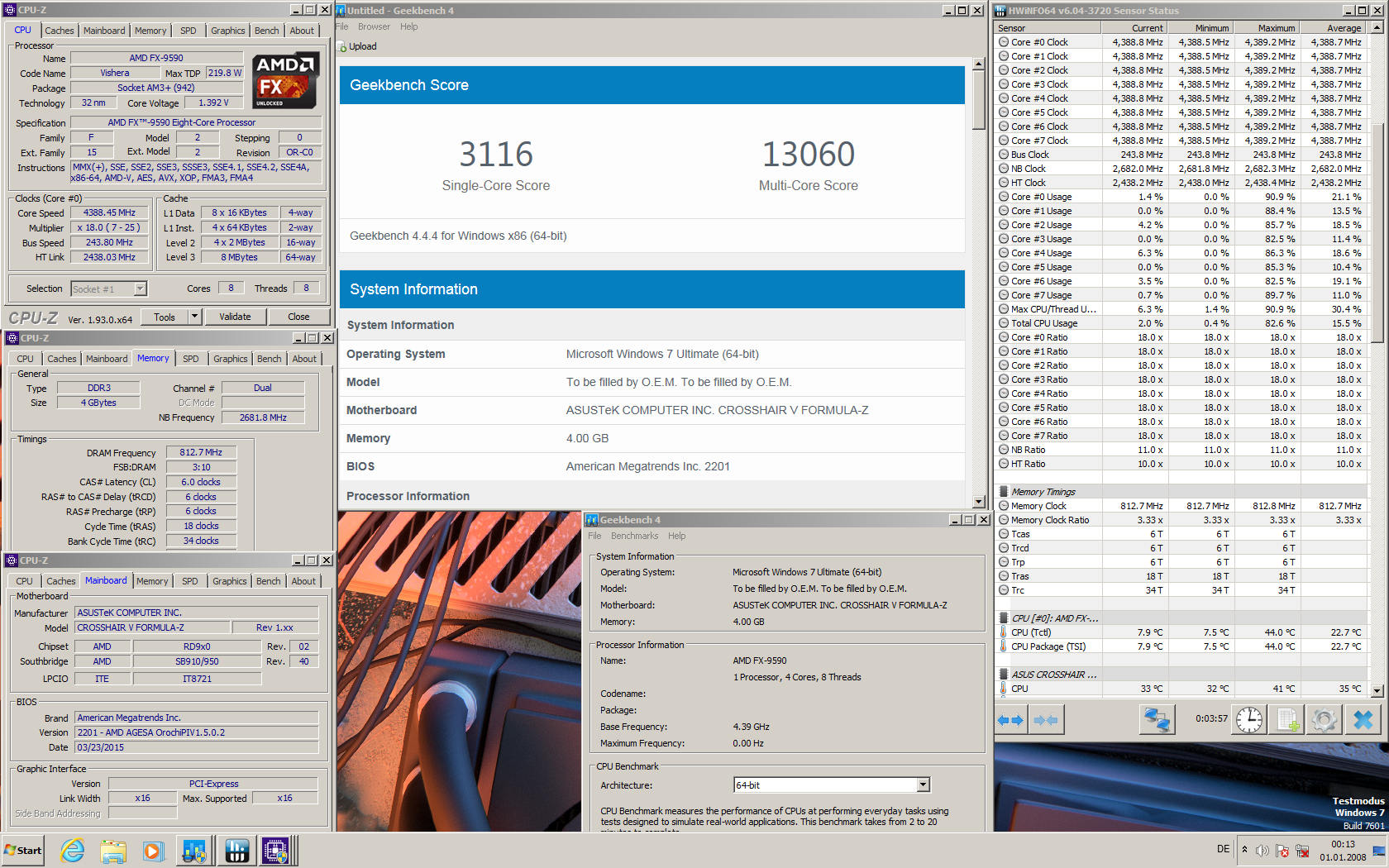
Task: Open Benchmarks menu in lower Geekbench window
Action: point(635,536)
